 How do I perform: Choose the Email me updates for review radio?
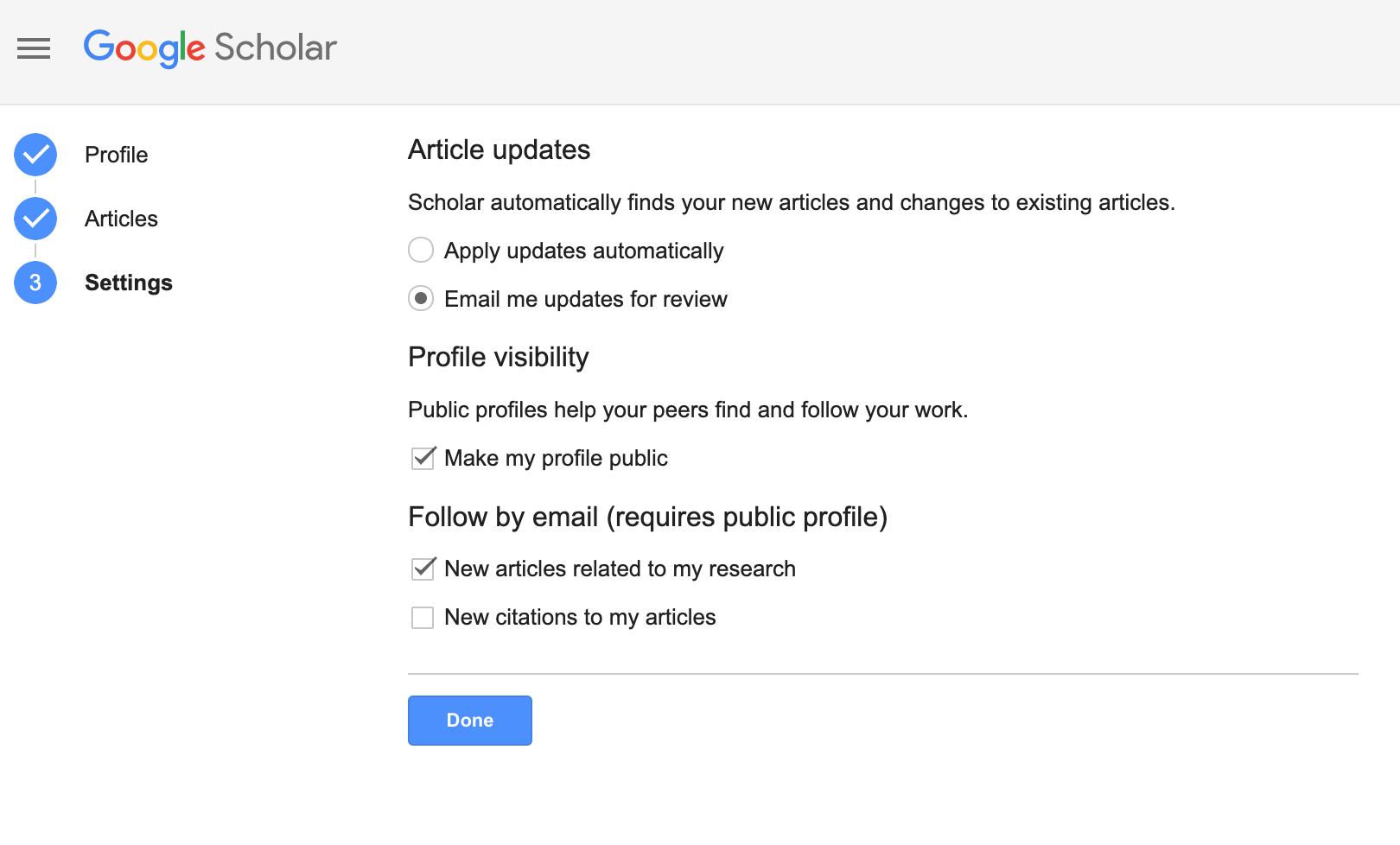tap(421, 299)
